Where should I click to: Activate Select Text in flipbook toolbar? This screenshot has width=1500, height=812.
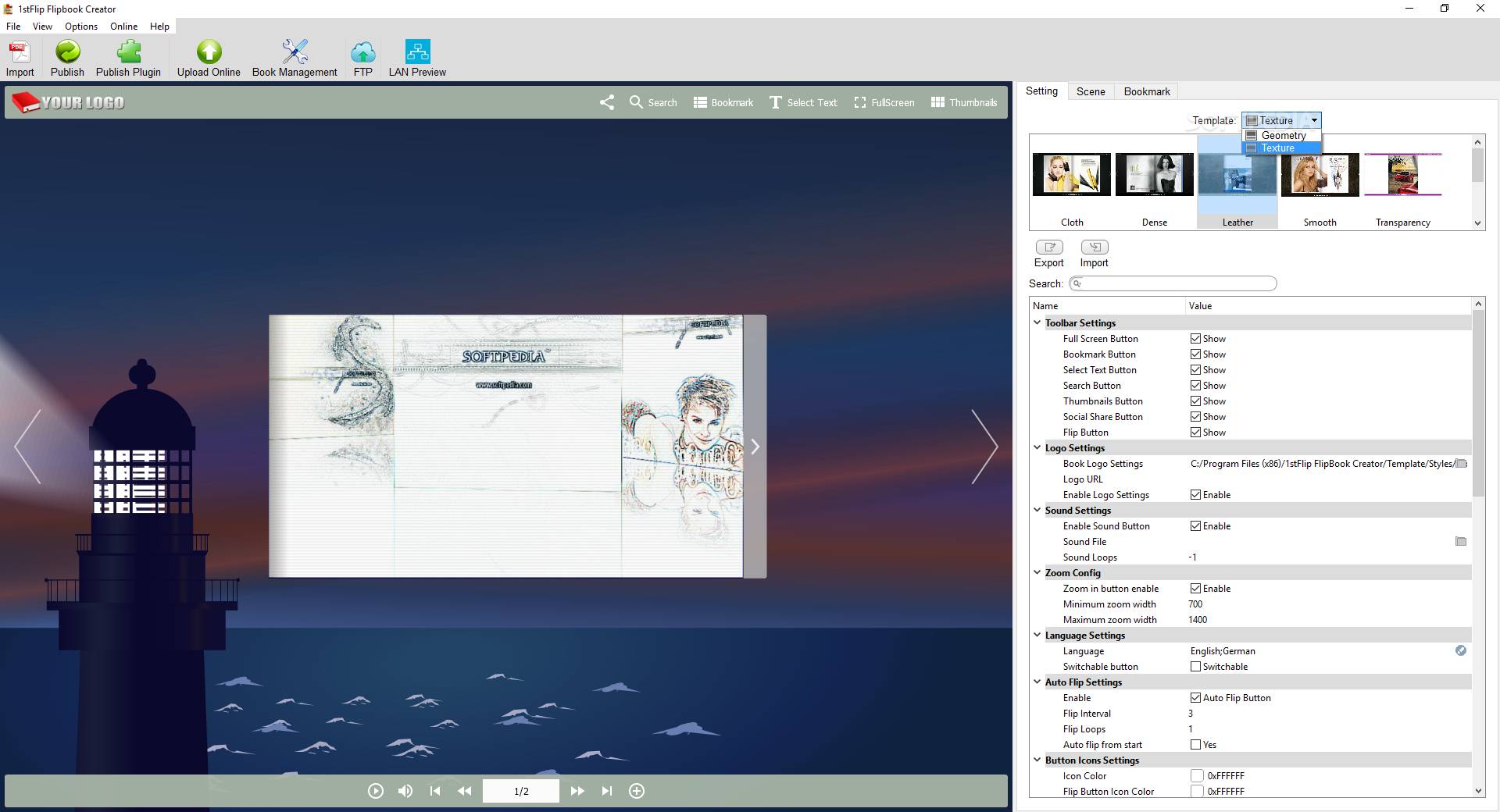pyautogui.click(x=803, y=102)
